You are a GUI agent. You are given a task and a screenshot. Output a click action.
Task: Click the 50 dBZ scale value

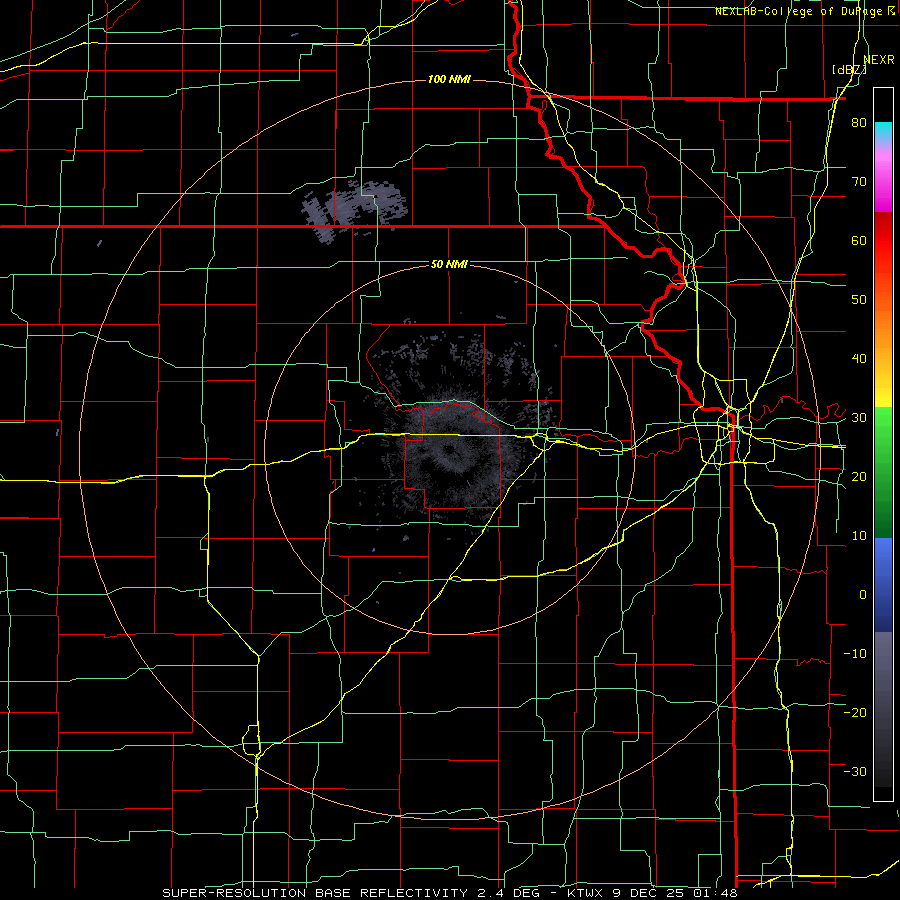click(x=859, y=300)
